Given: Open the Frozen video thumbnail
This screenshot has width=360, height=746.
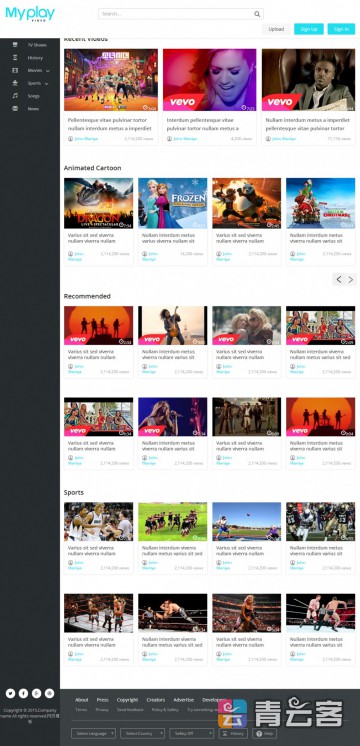Looking at the screenshot, I should click(173, 203).
